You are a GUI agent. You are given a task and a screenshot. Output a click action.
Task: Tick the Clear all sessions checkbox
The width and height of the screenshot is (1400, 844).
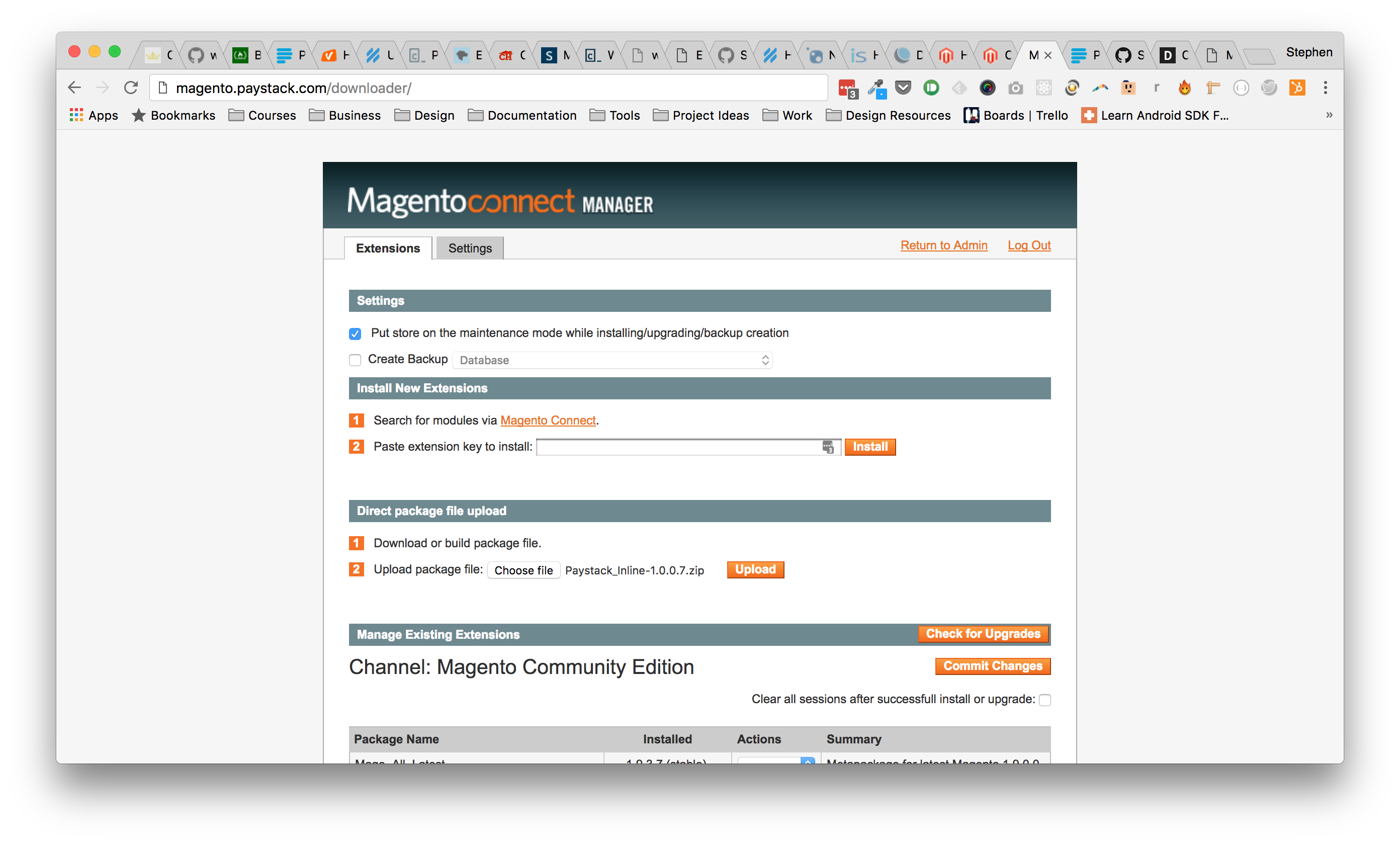click(1044, 700)
